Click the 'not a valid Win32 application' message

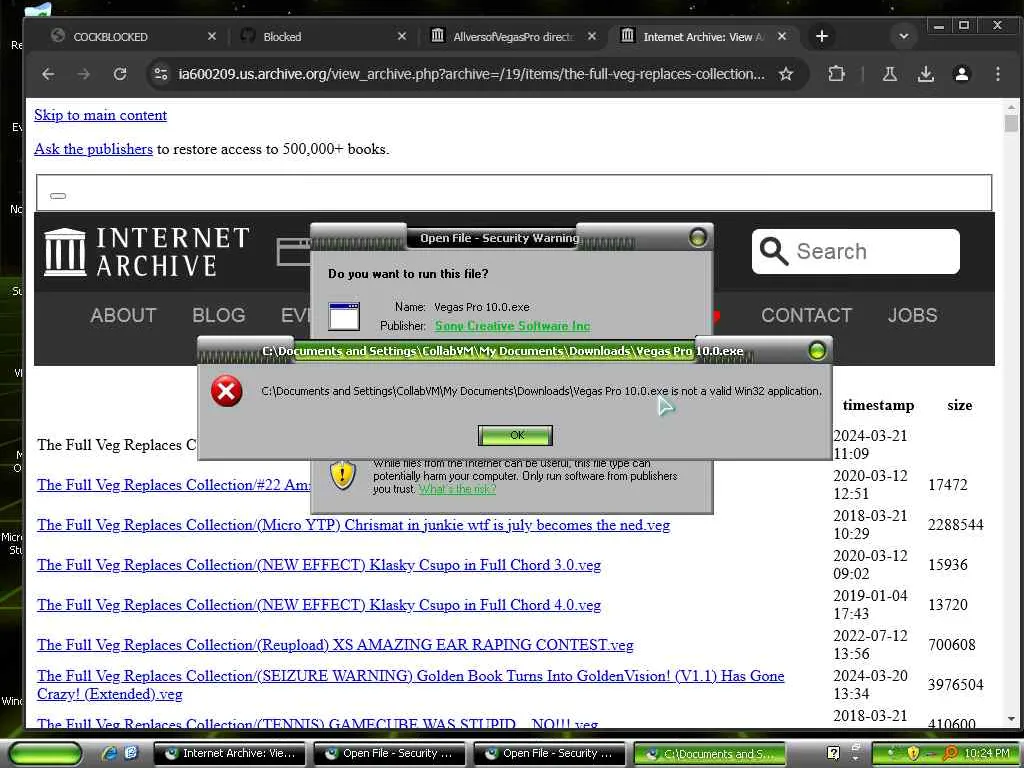(541, 391)
